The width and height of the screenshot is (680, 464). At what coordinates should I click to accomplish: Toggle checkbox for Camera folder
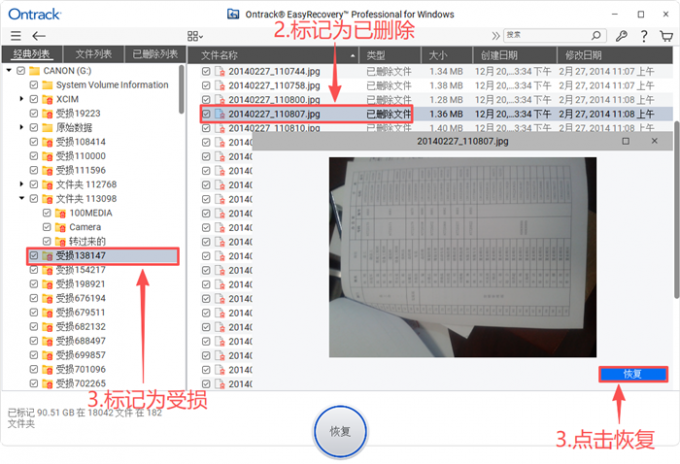click(x=47, y=227)
